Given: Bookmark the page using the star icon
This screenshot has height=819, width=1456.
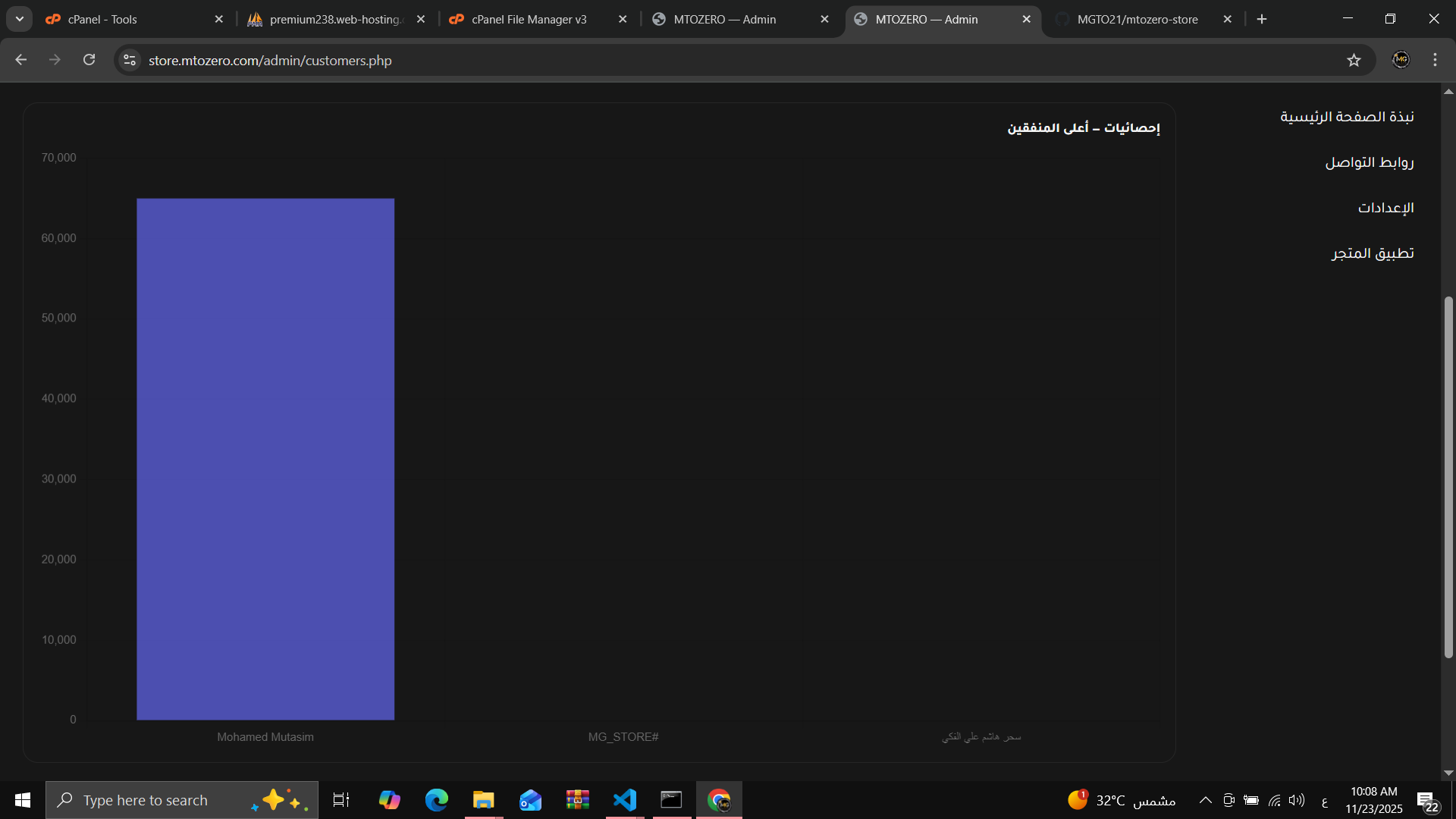Looking at the screenshot, I should pos(1355,60).
